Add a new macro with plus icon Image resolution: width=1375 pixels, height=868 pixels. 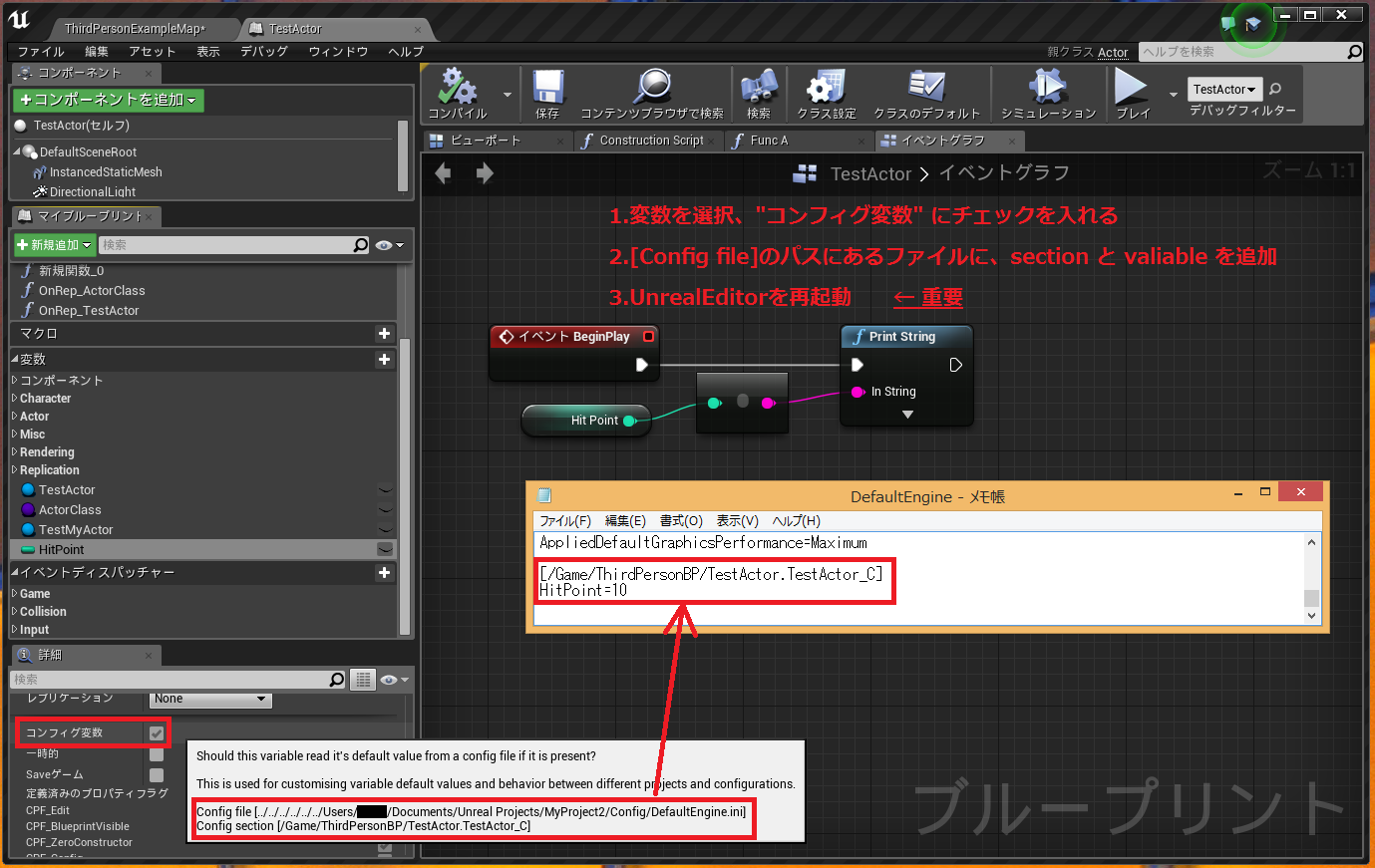[x=384, y=333]
